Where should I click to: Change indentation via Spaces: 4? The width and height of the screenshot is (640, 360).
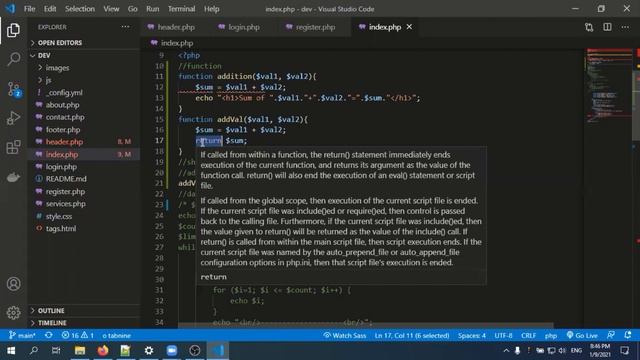(x=472, y=336)
